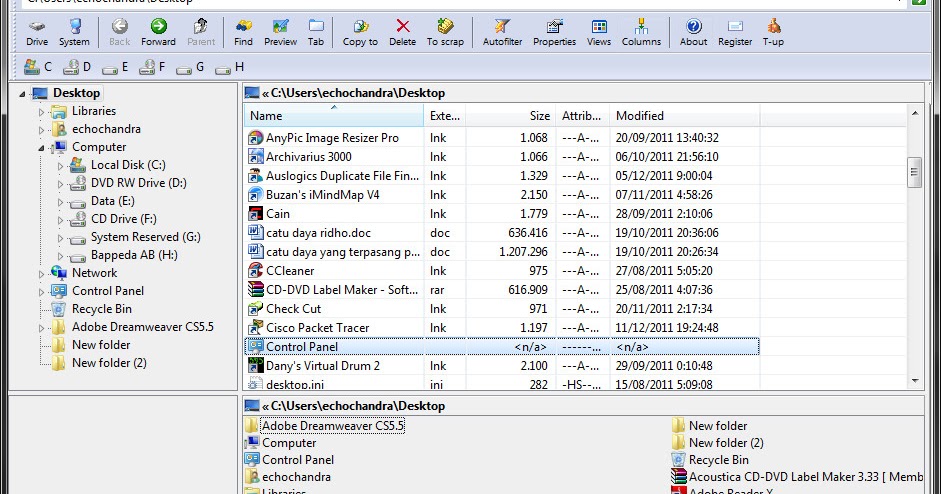This screenshot has width=941, height=494.
Task: Open the Views toolbar option
Action: [599, 32]
